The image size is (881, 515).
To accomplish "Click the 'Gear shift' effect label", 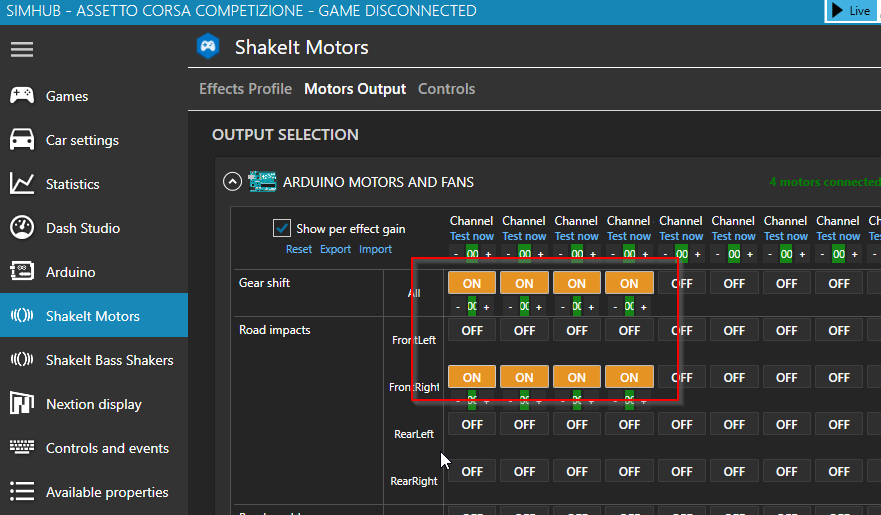I will pyautogui.click(x=264, y=282).
